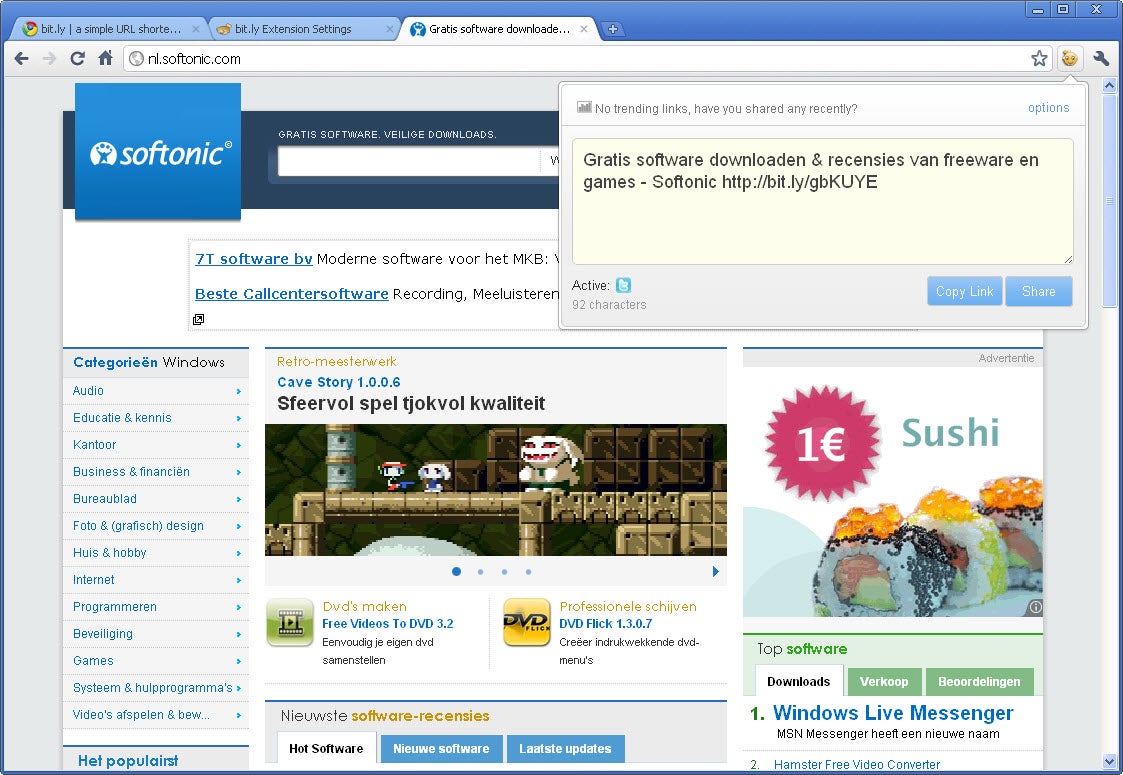Open DVD Flick 1.3.0.7 link
The image size is (1123, 775).
605,624
